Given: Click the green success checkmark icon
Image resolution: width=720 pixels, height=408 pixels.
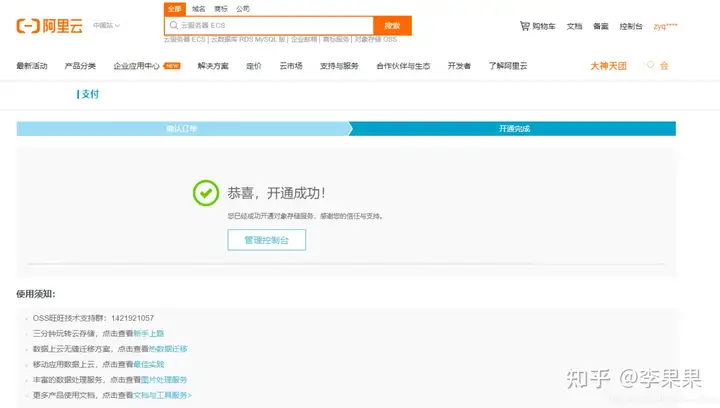Looking at the screenshot, I should [206, 193].
